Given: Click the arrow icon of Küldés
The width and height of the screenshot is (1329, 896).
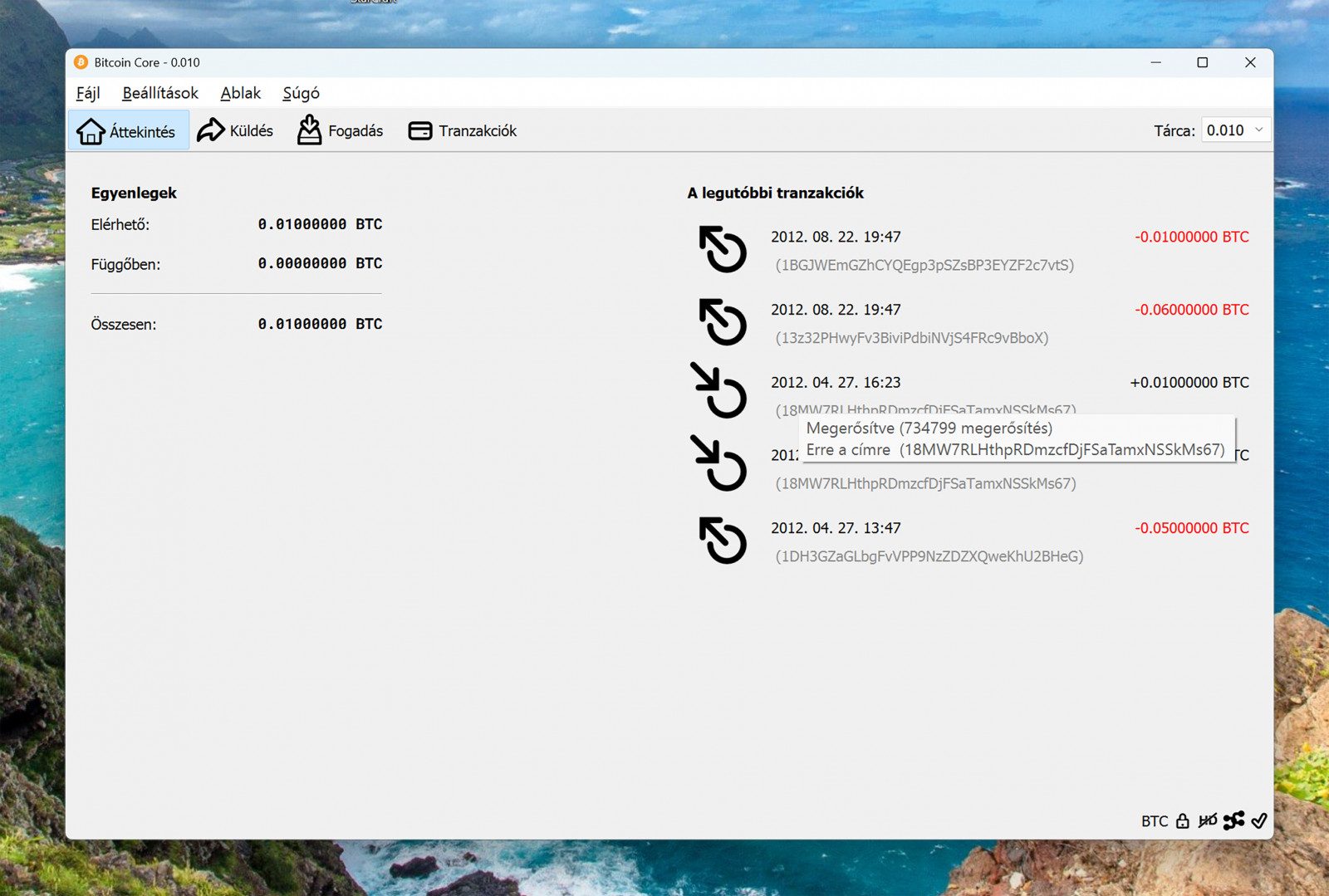Looking at the screenshot, I should 210,130.
